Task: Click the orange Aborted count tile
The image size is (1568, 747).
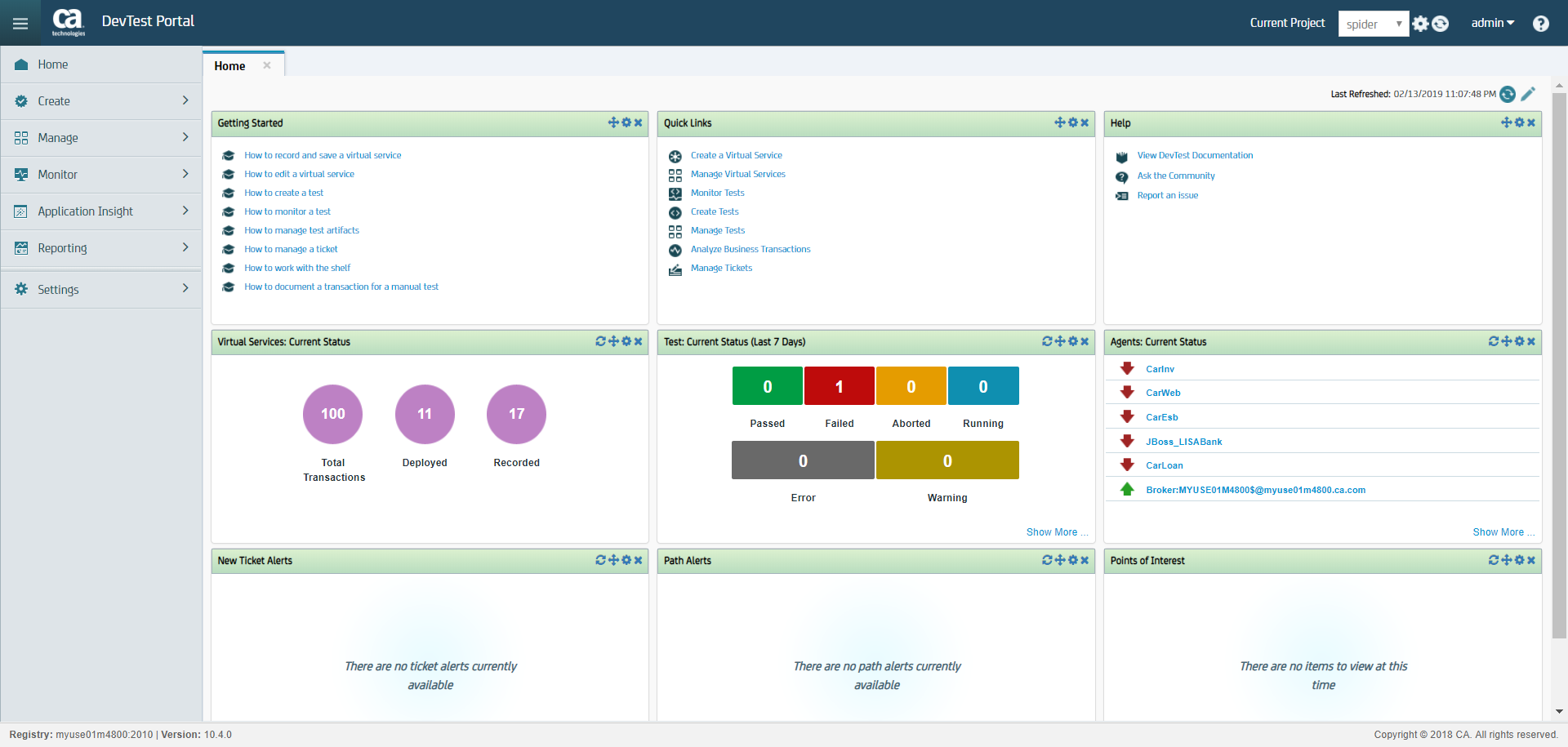Action: click(x=911, y=386)
